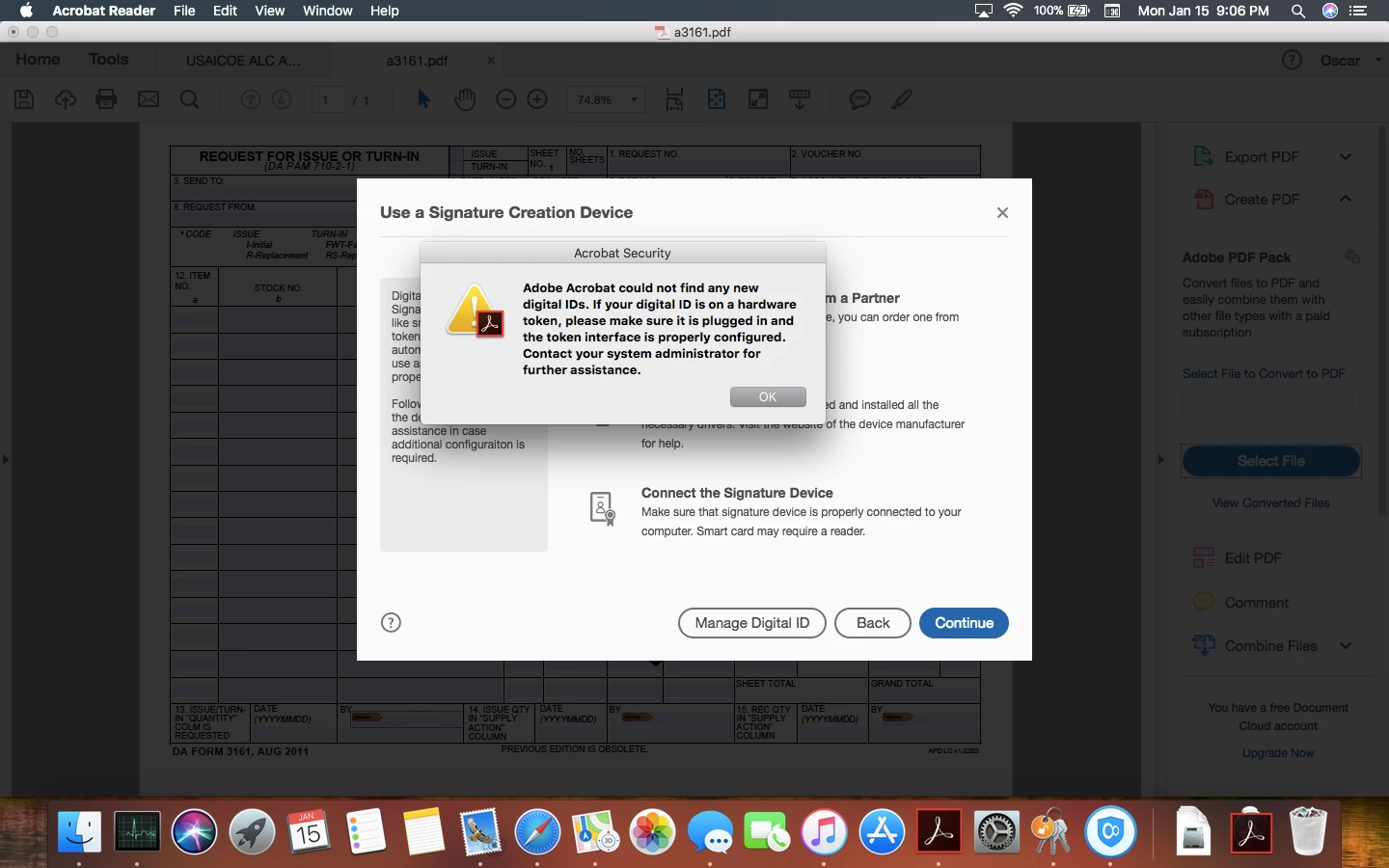Add a comment with the speech bubble icon

(x=860, y=99)
